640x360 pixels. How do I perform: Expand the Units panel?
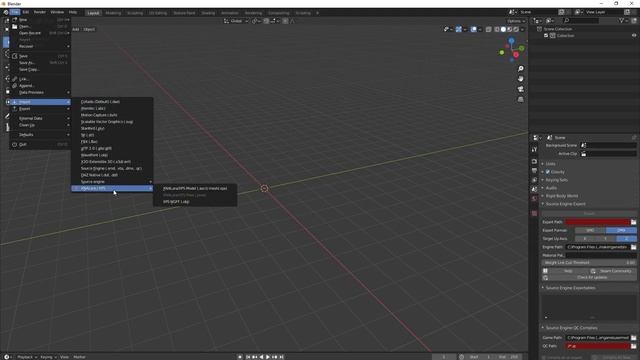click(550, 164)
